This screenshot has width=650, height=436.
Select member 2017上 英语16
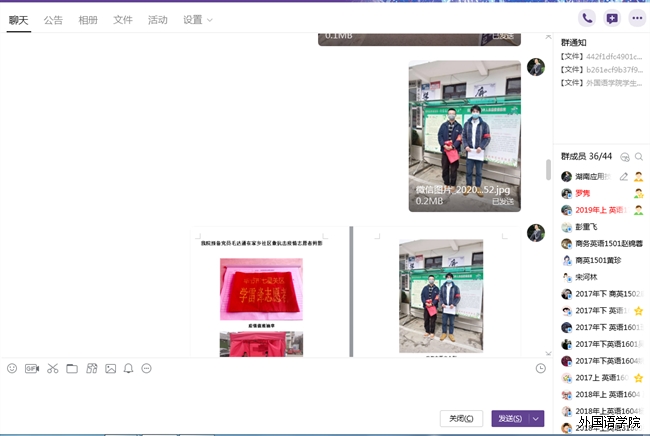(602, 378)
